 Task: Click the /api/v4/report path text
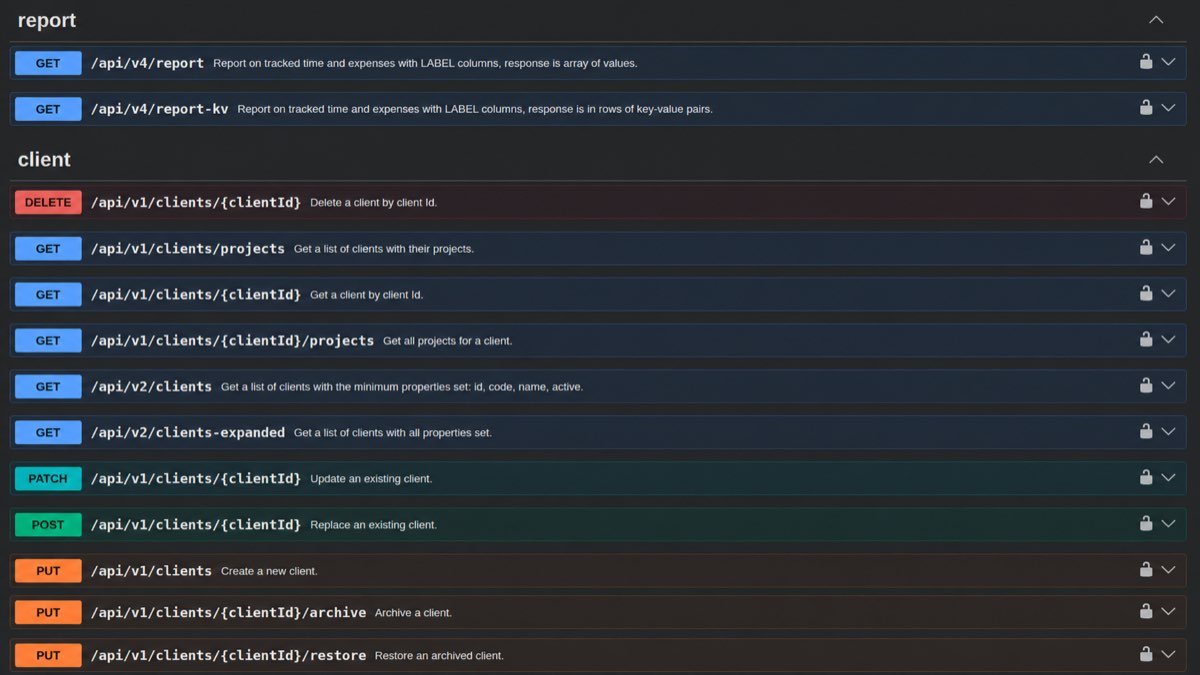147,63
